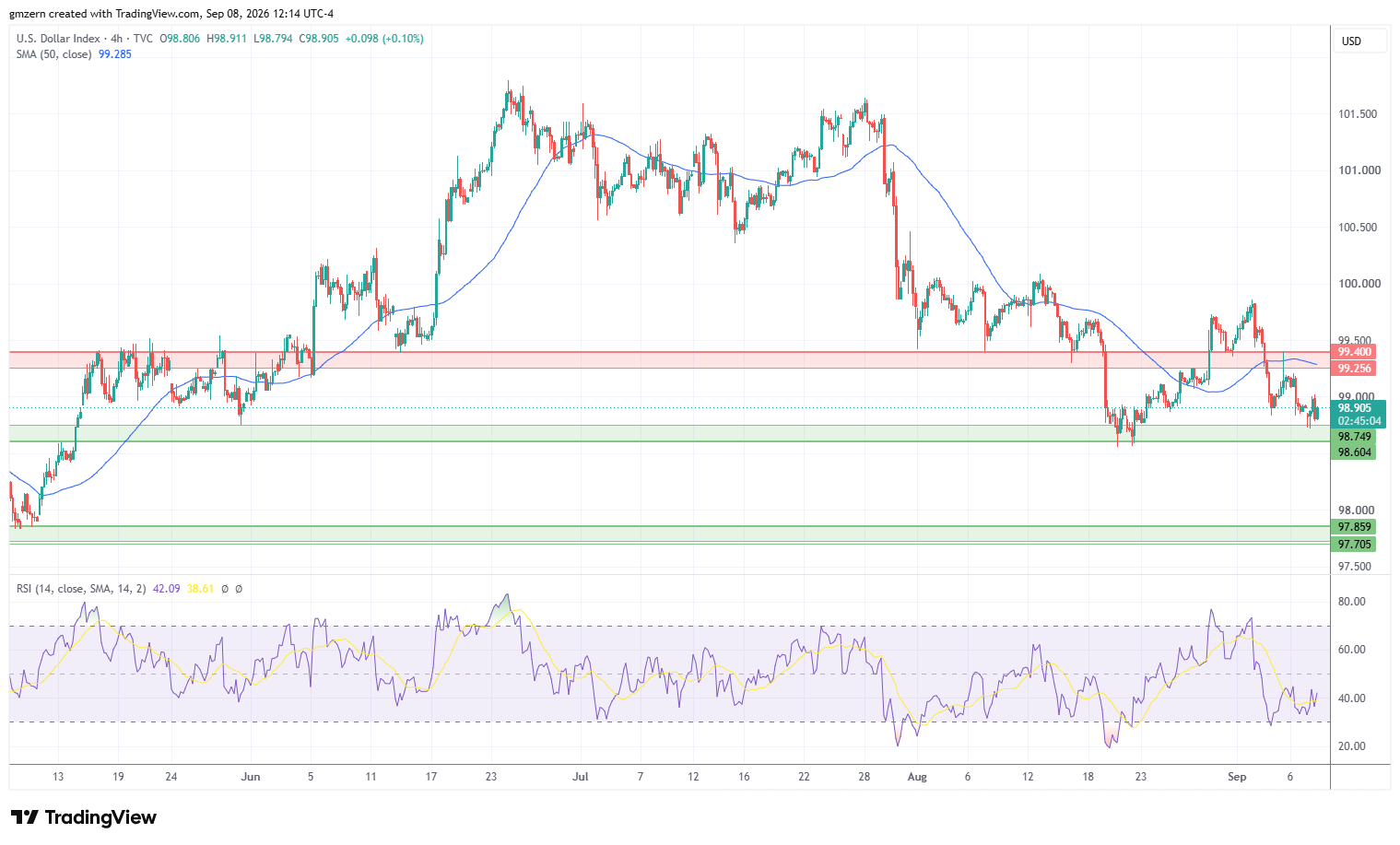
Task: Click the 20.00 level on RSI axis
Action: (x=1352, y=746)
